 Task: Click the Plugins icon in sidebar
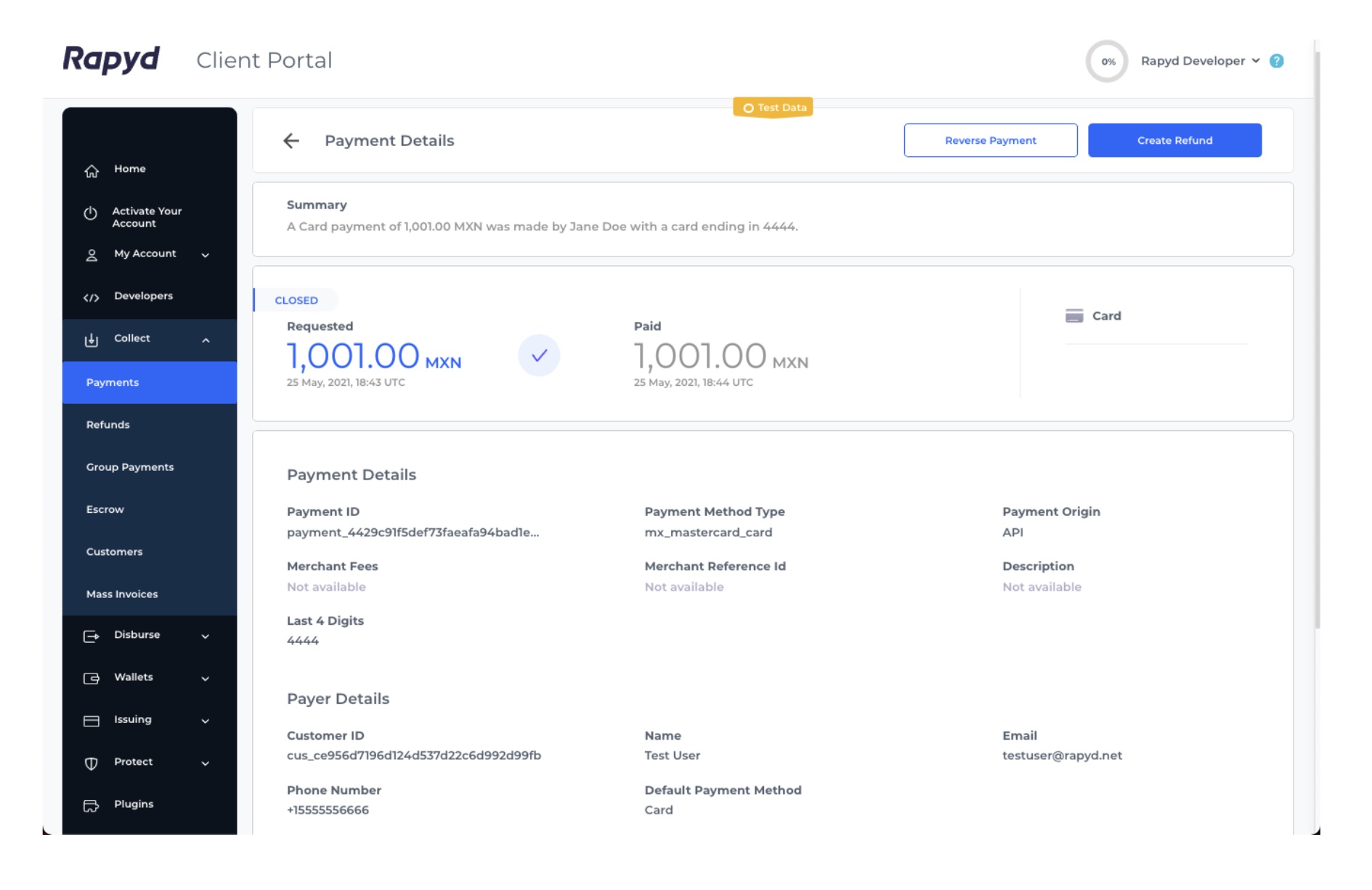(x=92, y=805)
